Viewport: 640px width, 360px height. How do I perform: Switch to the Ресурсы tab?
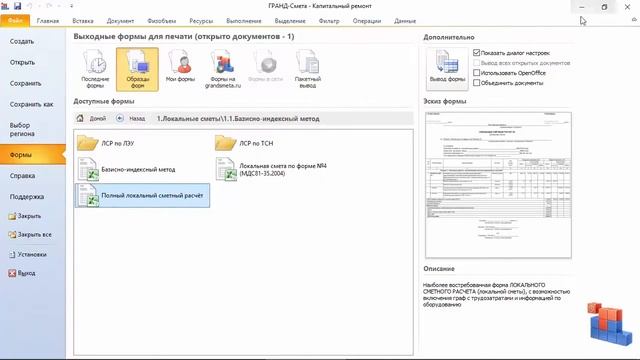coord(201,21)
